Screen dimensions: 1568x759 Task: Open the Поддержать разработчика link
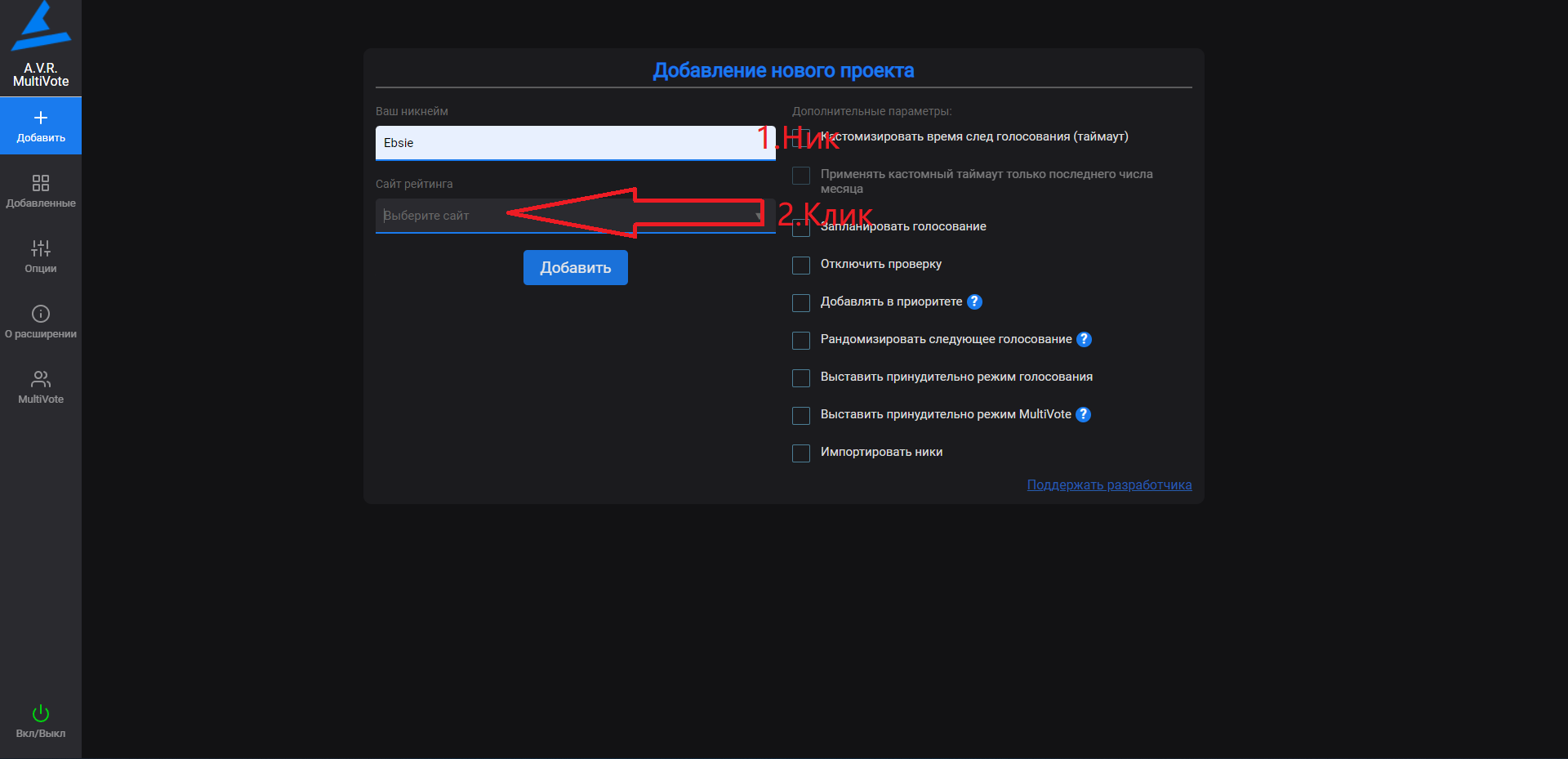(1109, 484)
